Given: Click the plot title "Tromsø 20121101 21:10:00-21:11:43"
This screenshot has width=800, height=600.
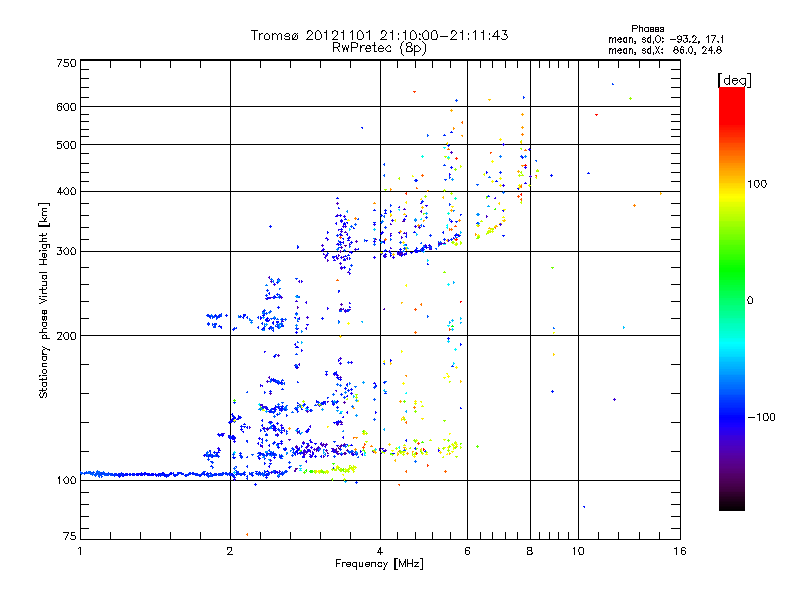Looking at the screenshot, I should pos(379,35).
